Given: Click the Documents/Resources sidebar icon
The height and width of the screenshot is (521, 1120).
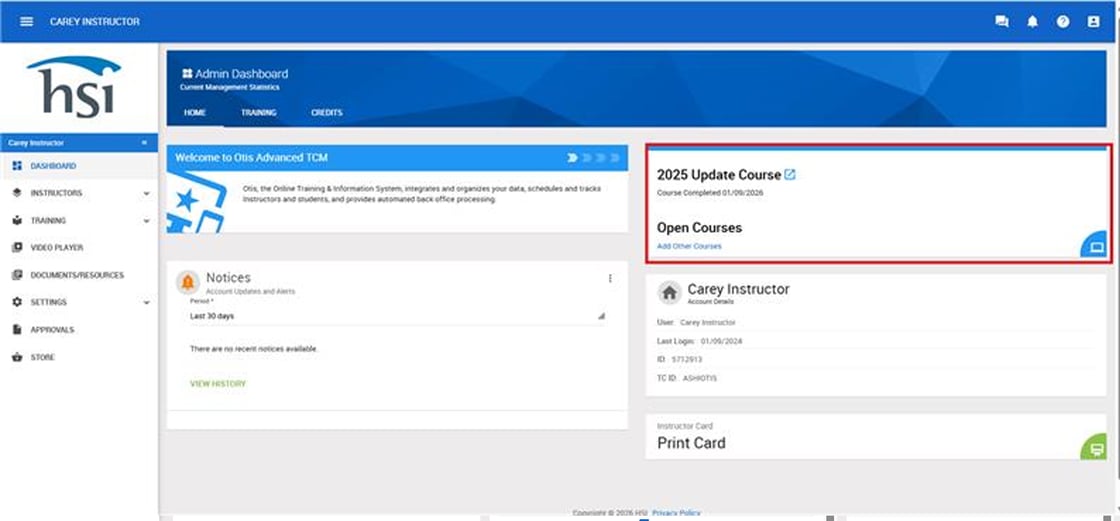Looking at the screenshot, I should coord(17,275).
